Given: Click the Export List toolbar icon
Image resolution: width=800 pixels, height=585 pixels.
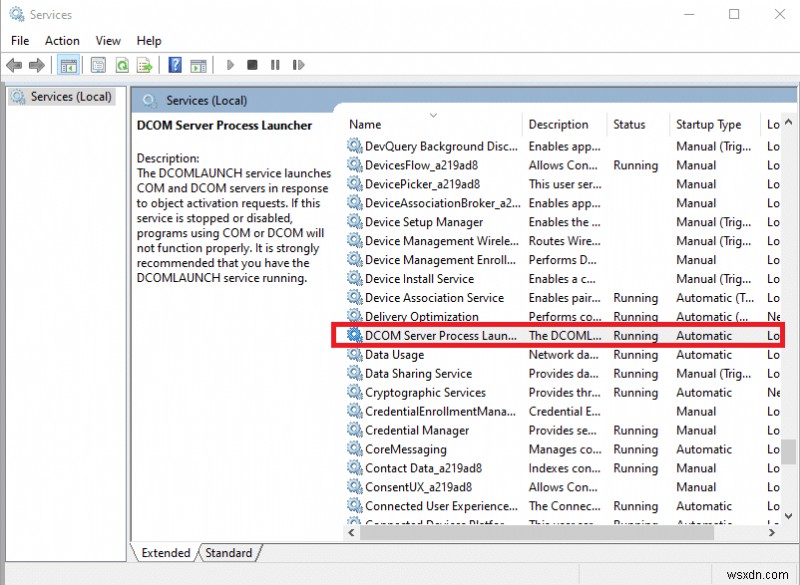Looking at the screenshot, I should tap(145, 65).
